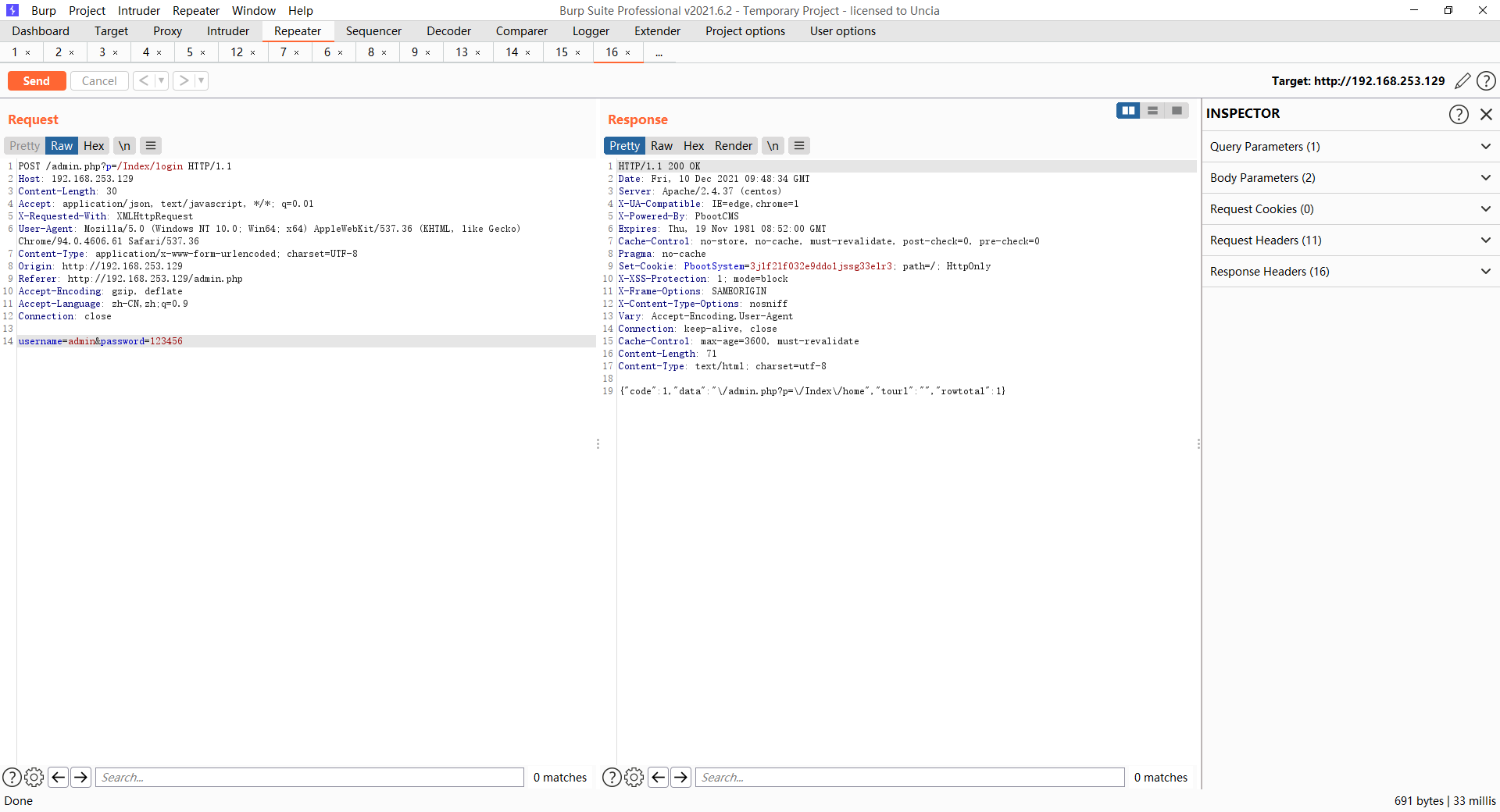Switch Response view to horizontal split layout

(1153, 111)
